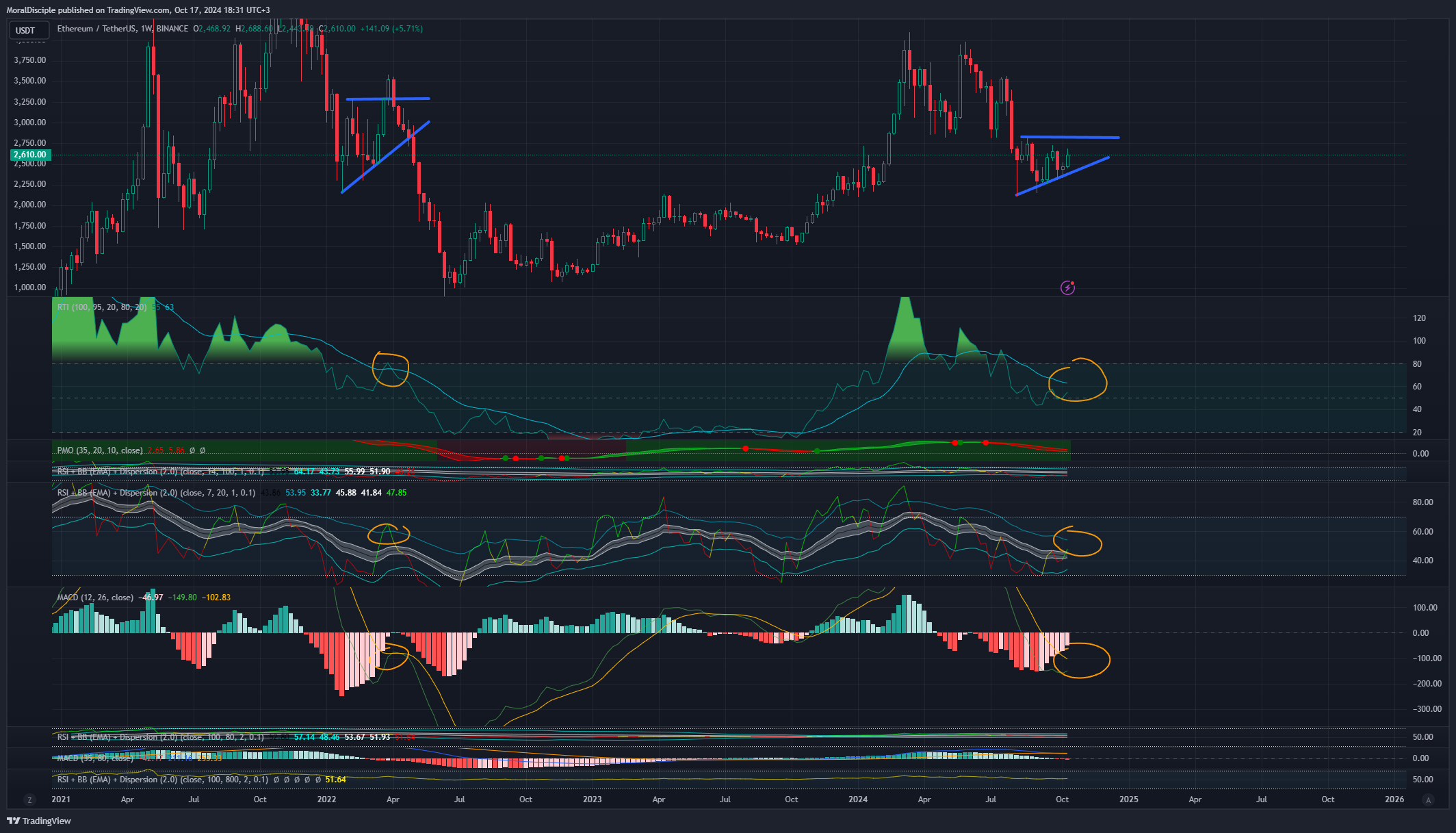The image size is (1456, 833).
Task: Click the purple lightning event icon on chart
Action: coord(1067,287)
